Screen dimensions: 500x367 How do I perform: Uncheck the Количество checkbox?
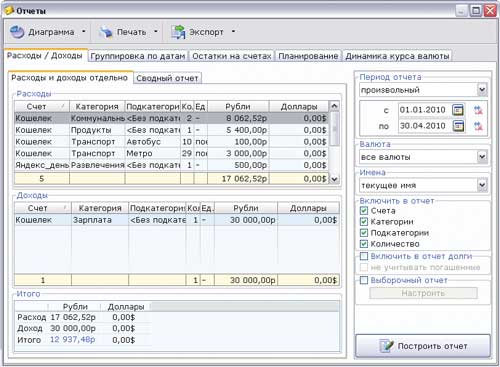(364, 244)
